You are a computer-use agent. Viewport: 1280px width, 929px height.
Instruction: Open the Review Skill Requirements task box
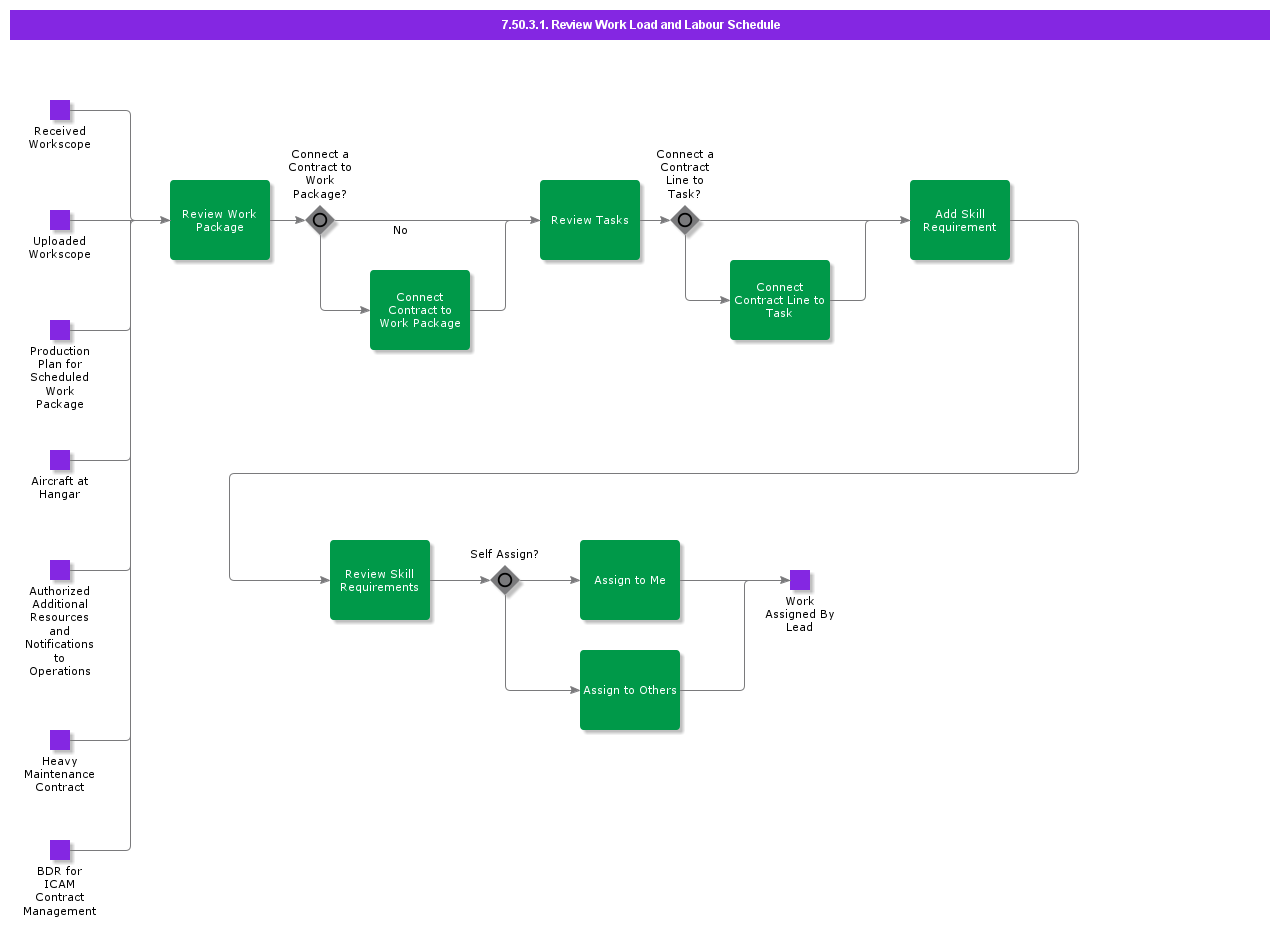(380, 580)
